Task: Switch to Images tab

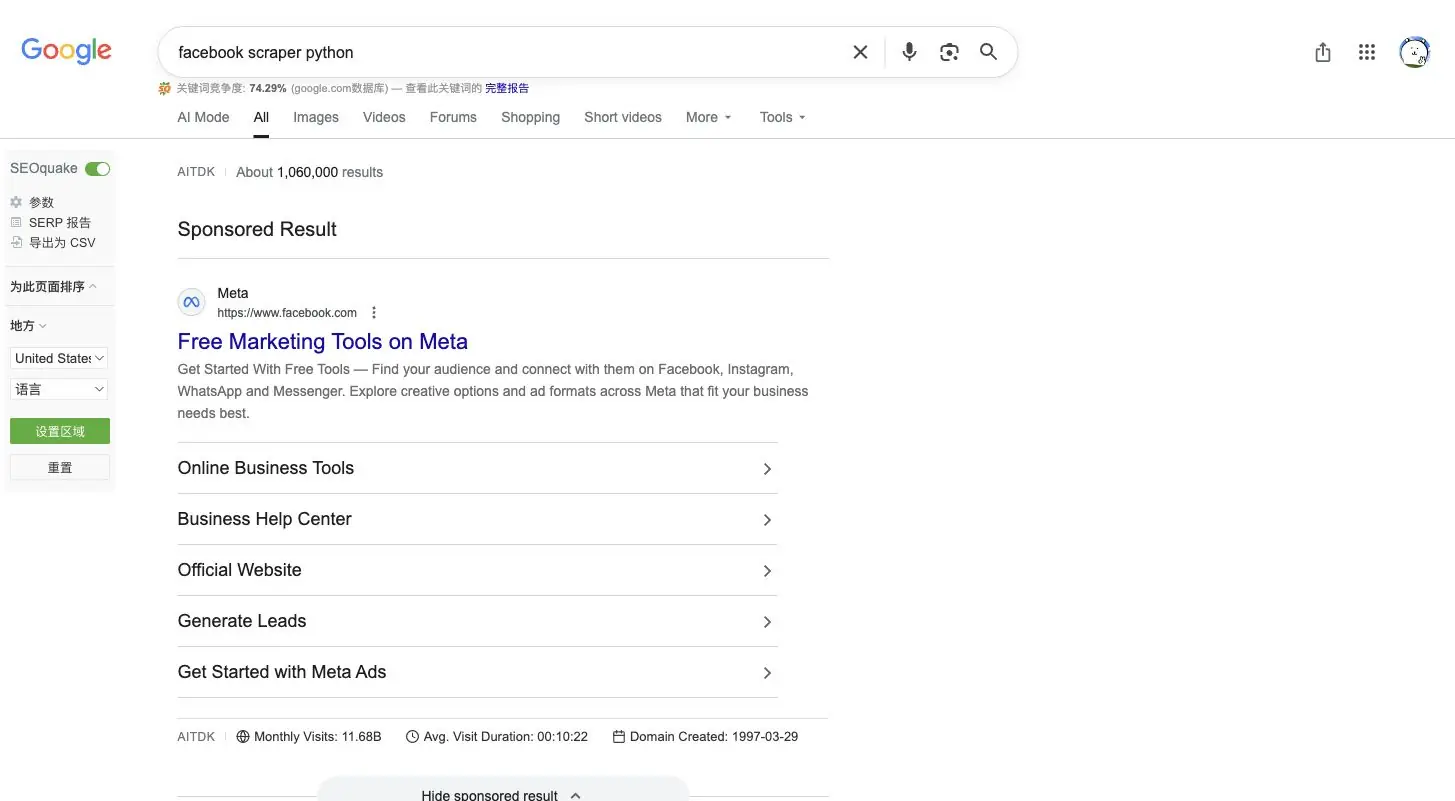Action: pyautogui.click(x=316, y=117)
